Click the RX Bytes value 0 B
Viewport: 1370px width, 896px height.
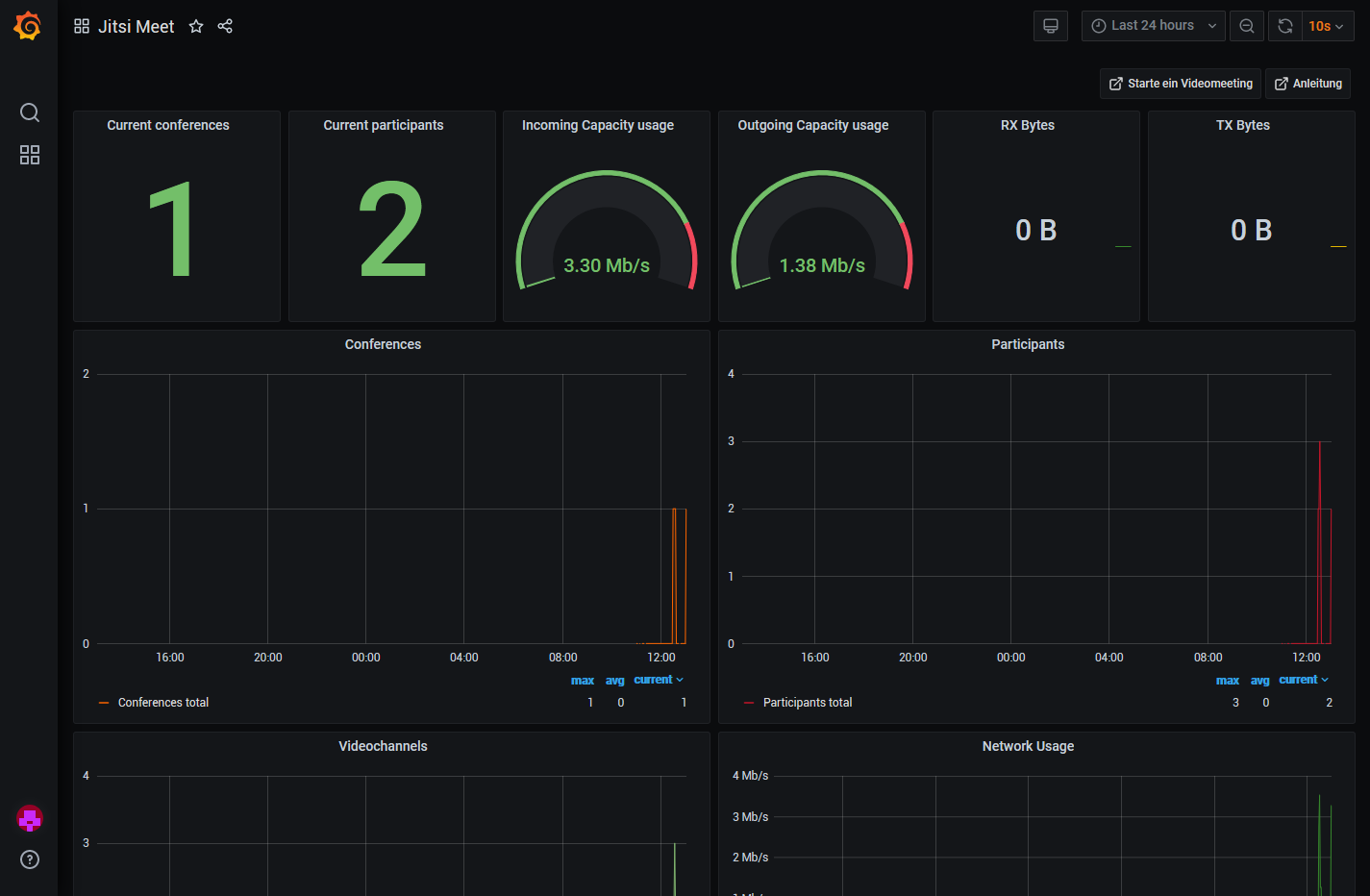(1036, 231)
